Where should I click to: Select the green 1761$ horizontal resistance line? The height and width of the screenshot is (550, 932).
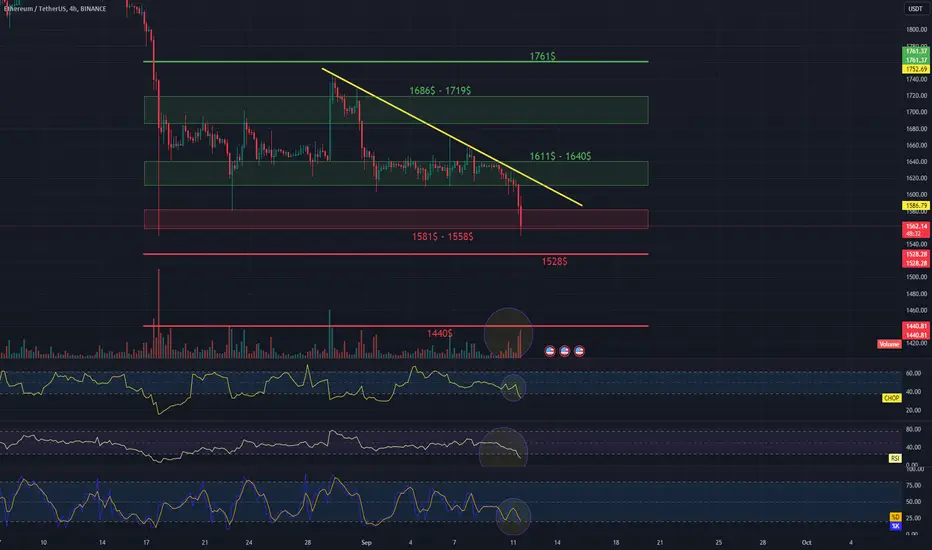click(x=395, y=61)
